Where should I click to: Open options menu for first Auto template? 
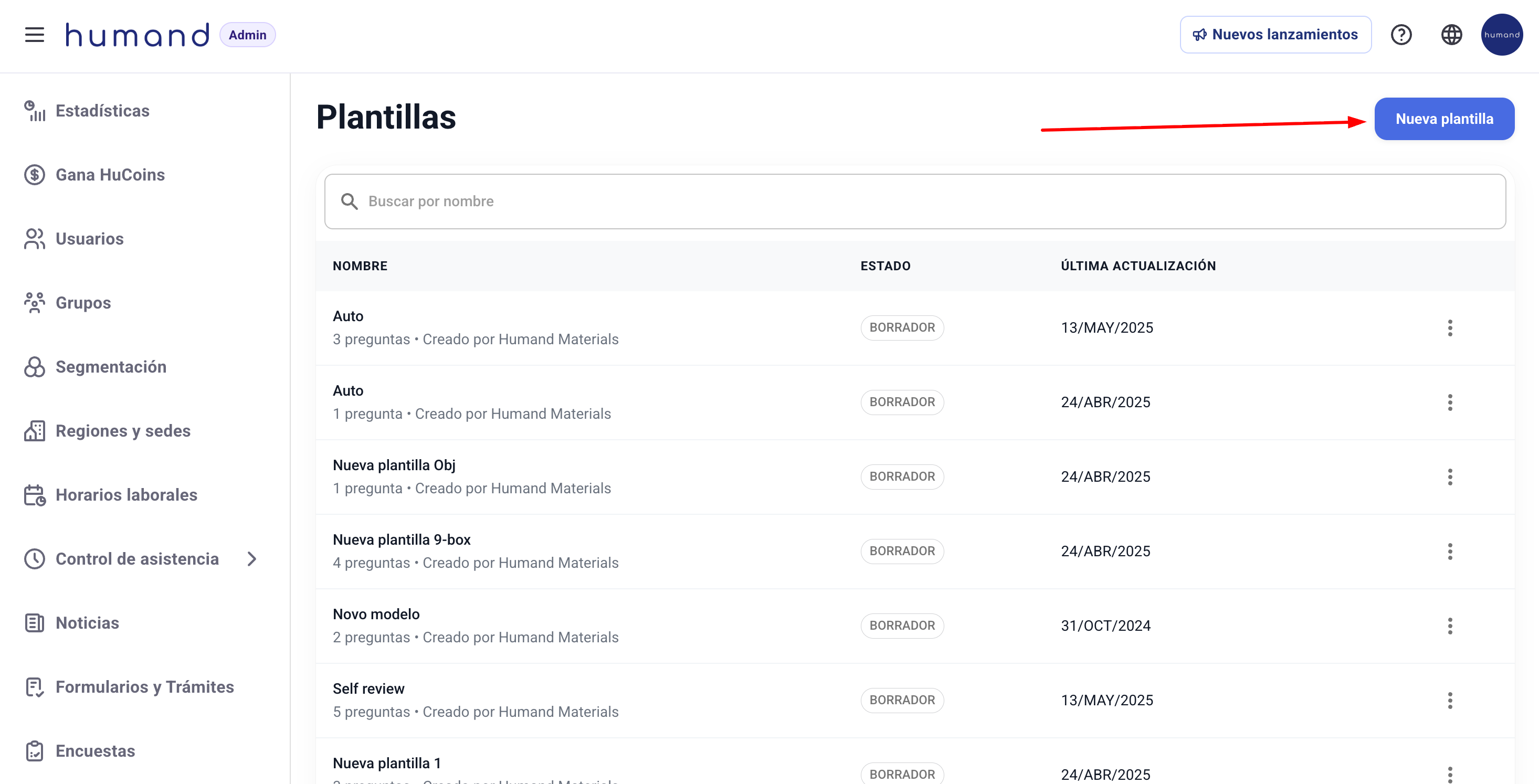pos(1450,328)
